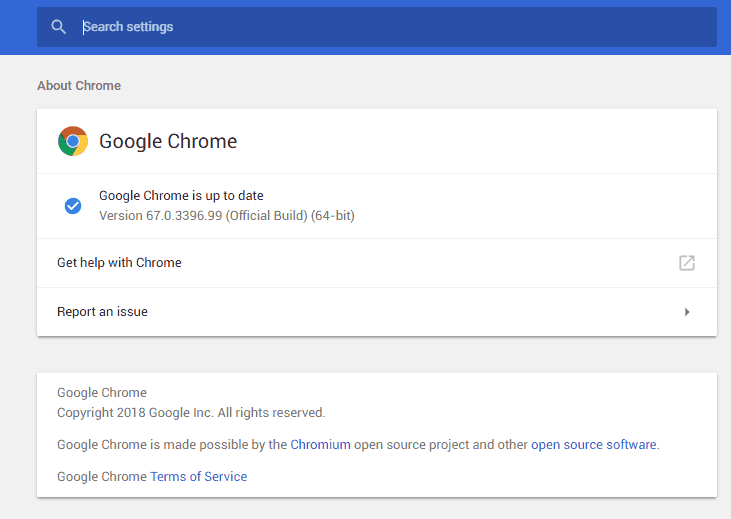Click the Version 67.0.3396.99 text
The height and width of the screenshot is (519, 731).
pyautogui.click(x=227, y=215)
